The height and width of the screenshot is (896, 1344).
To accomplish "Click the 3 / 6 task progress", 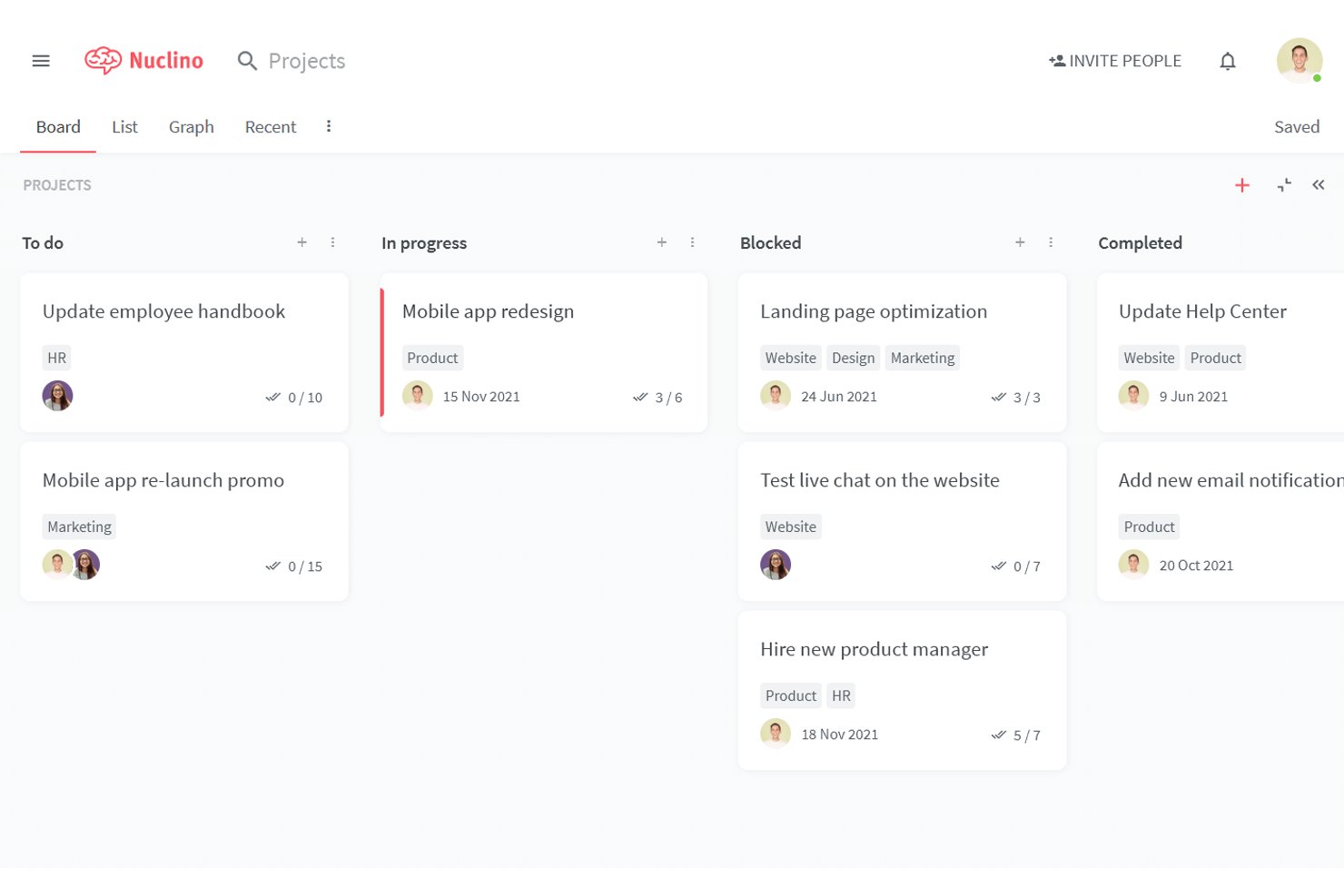I will point(657,398).
